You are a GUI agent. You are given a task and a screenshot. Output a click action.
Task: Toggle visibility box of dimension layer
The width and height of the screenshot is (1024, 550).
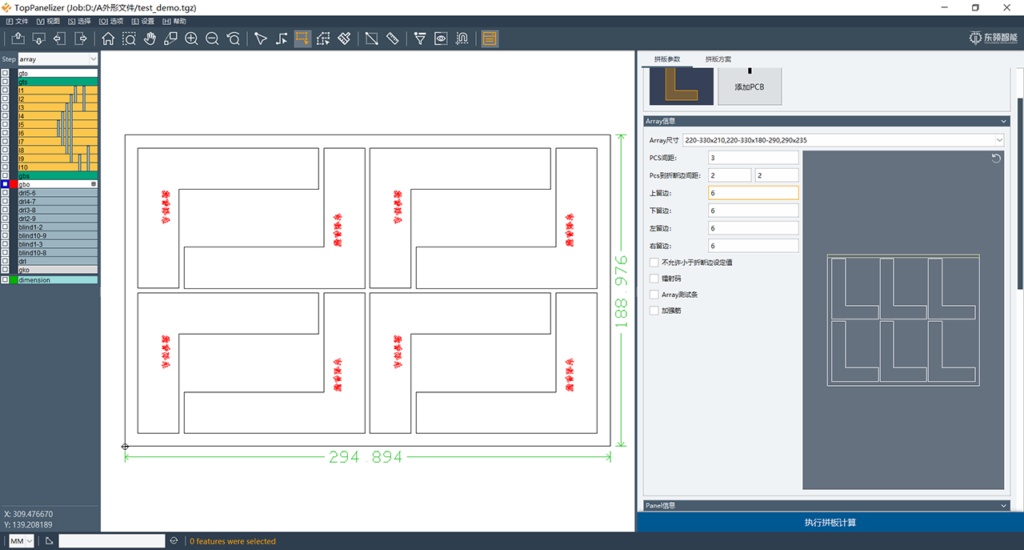(5, 280)
